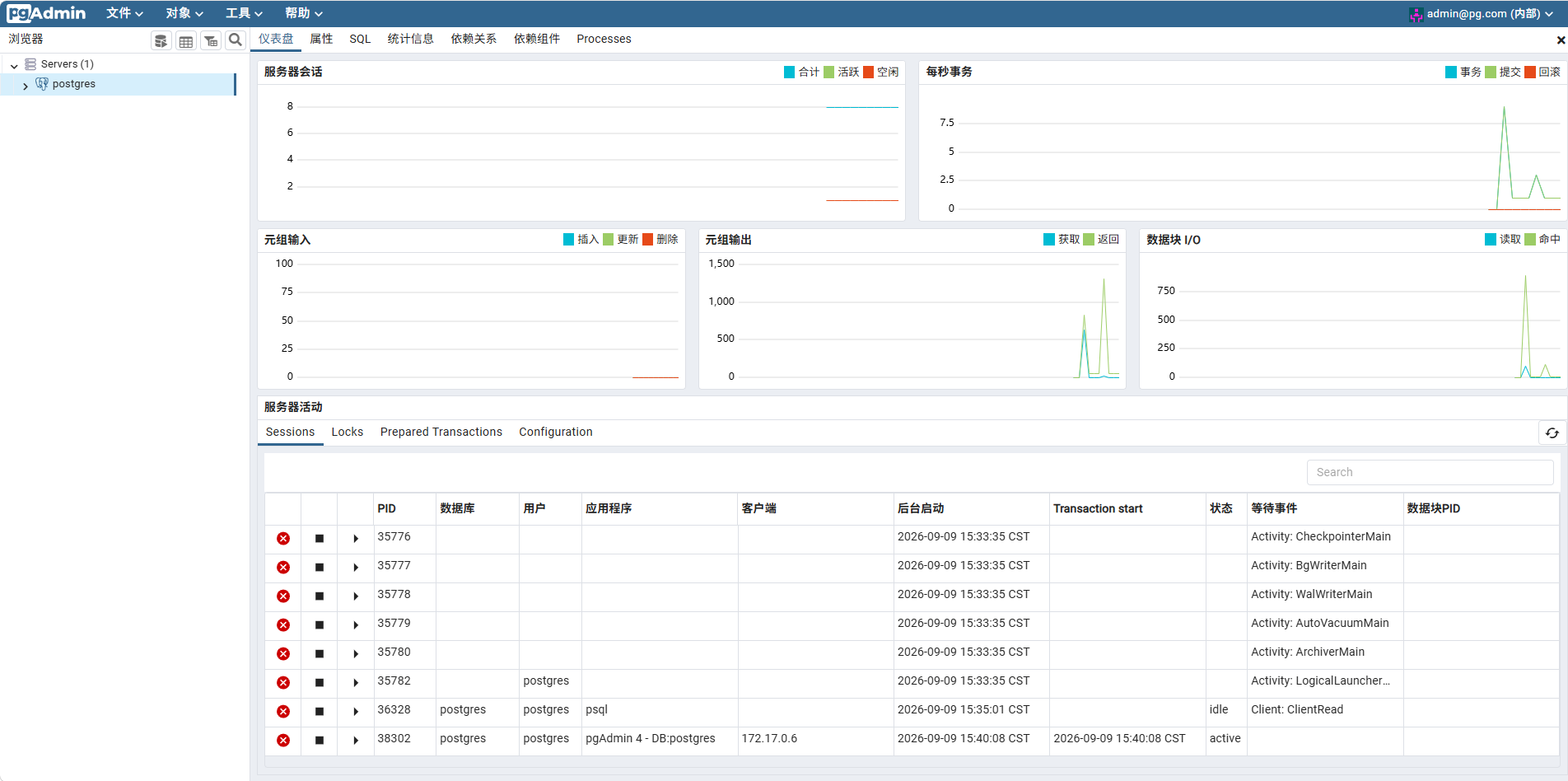Cancel active query for PID 35782
The image size is (1568, 781).
(x=320, y=683)
